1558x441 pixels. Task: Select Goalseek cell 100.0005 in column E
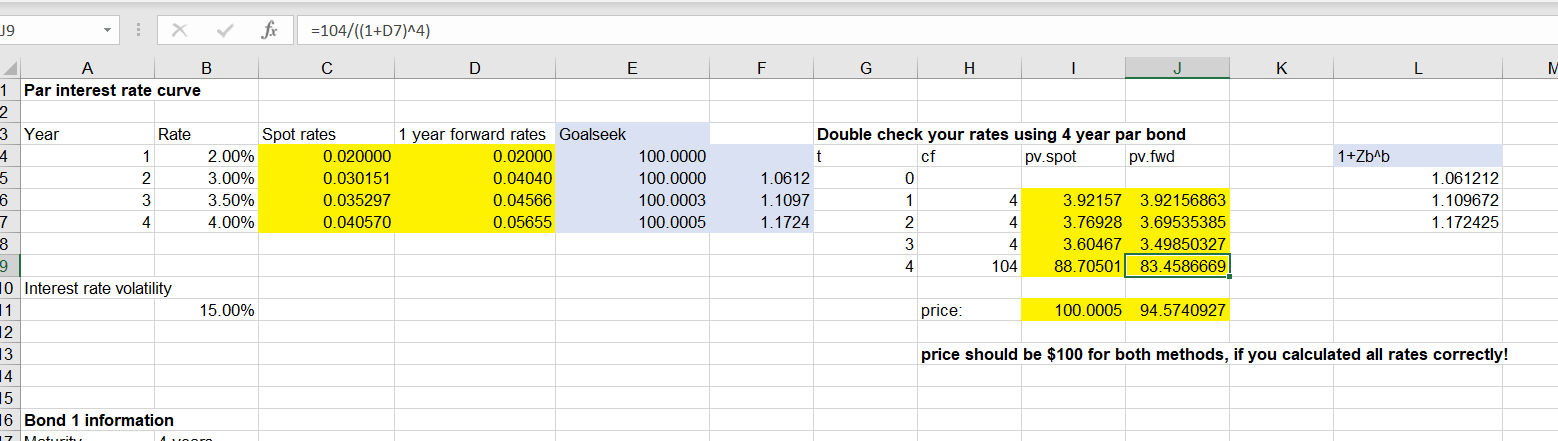632,222
